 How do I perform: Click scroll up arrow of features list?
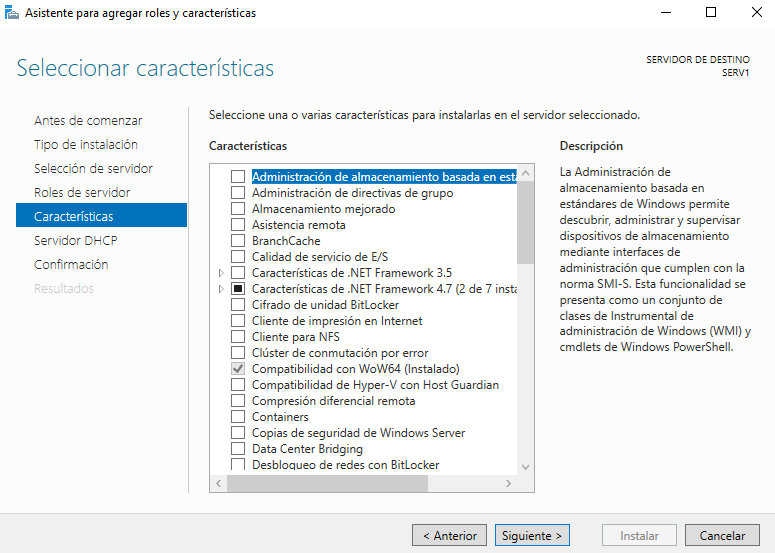[x=525, y=173]
